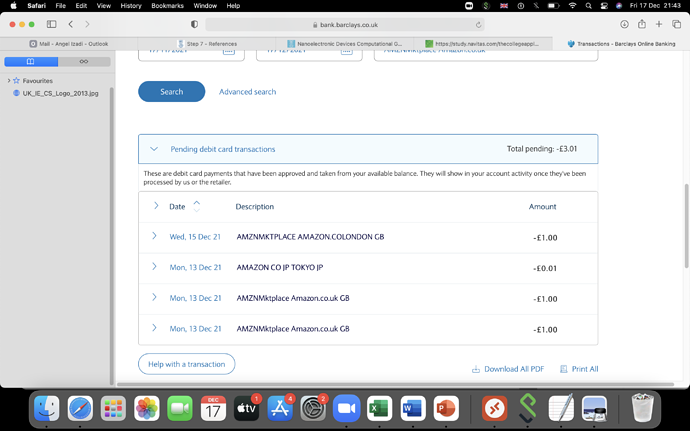
Task: Expand the Wed 15 Dec AMZNMKTPLACE transaction
Action: coord(154,237)
